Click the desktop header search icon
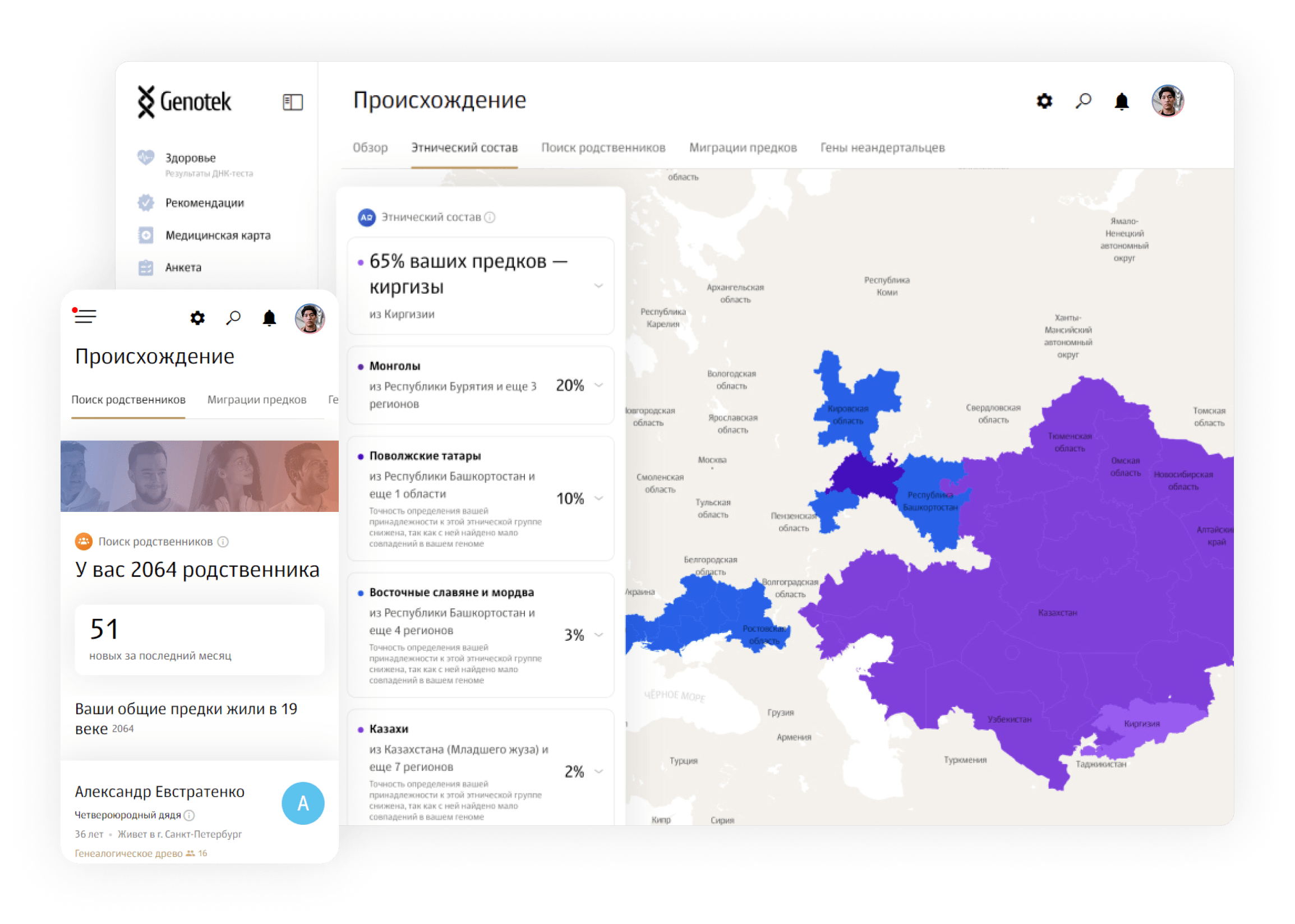 [1084, 101]
